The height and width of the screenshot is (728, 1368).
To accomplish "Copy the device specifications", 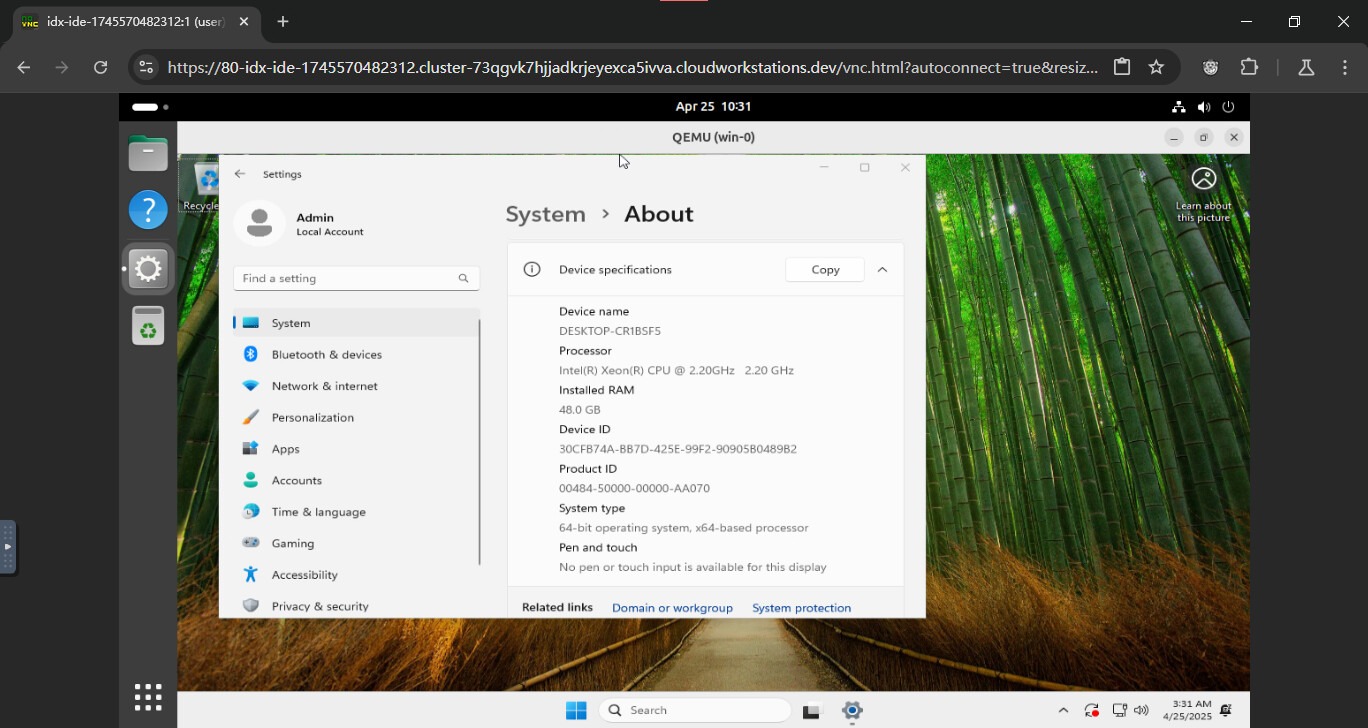I will click(x=825, y=270).
